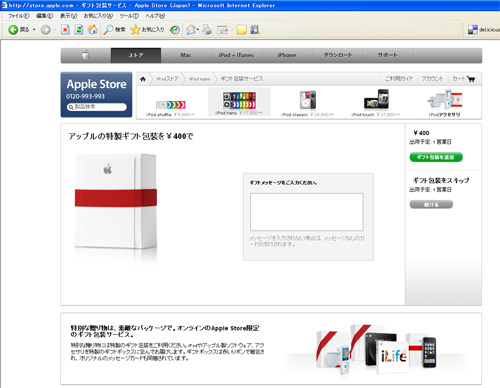This screenshot has height=388, width=500.
Task: Open the Tools (ツール) menu
Action: pyautogui.click(x=129, y=16)
